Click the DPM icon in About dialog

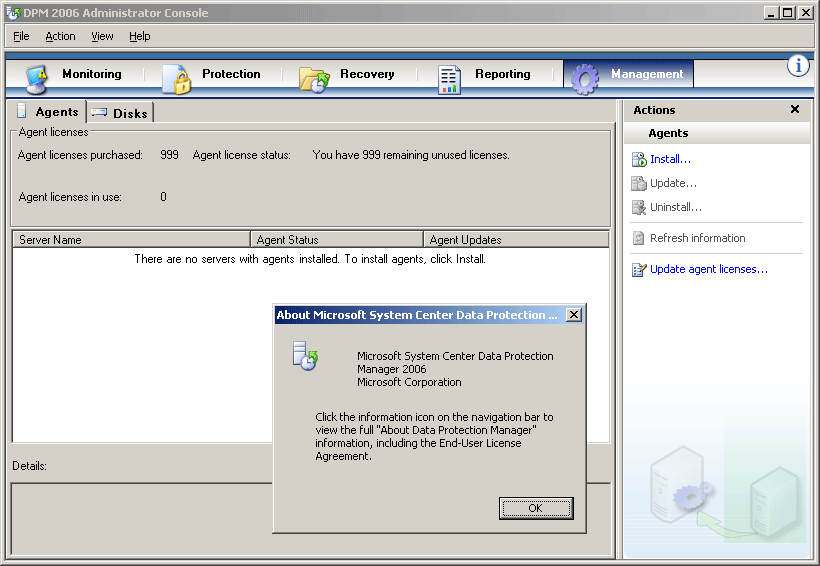coord(305,356)
